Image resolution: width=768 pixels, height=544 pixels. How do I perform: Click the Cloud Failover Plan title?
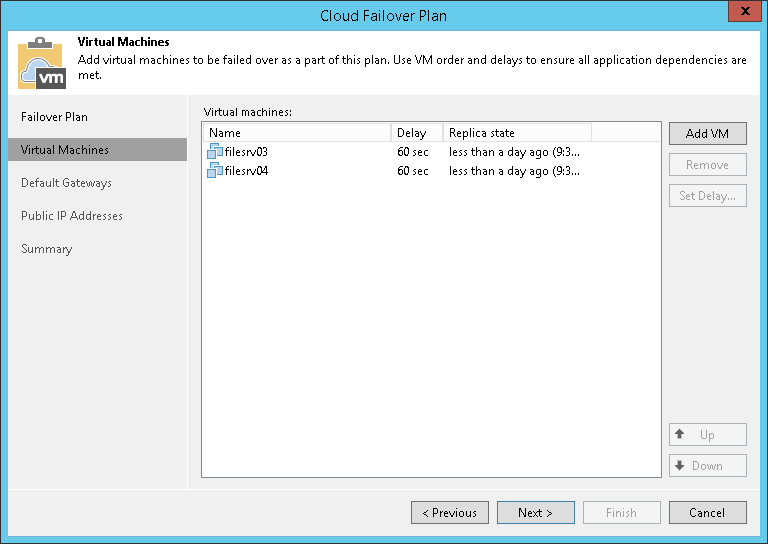(x=384, y=16)
